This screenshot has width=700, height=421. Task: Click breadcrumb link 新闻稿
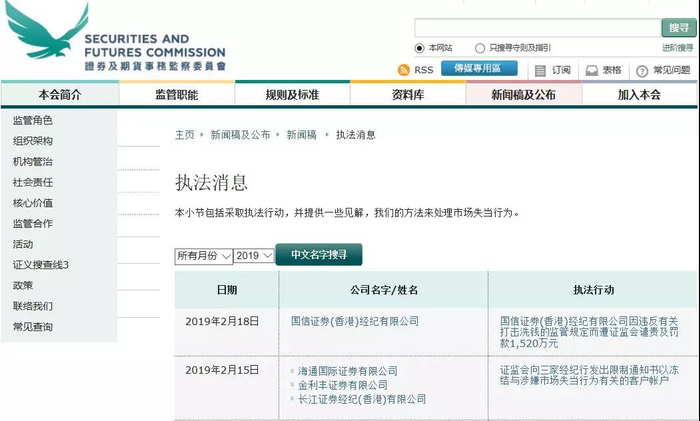pyautogui.click(x=301, y=135)
